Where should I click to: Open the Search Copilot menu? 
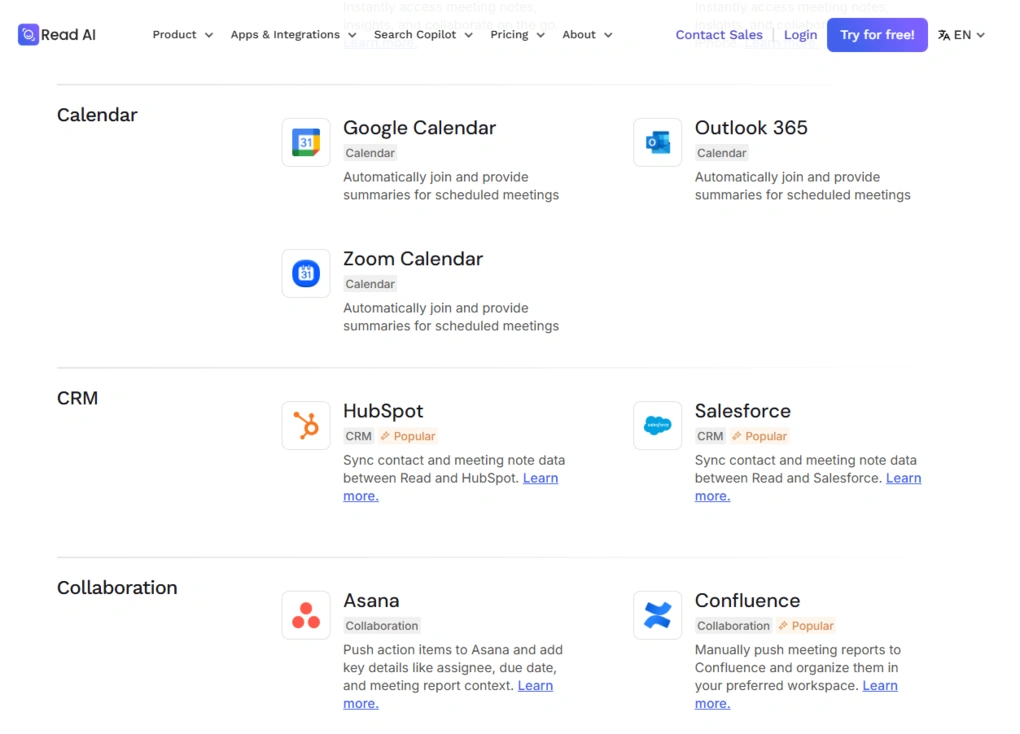422,34
